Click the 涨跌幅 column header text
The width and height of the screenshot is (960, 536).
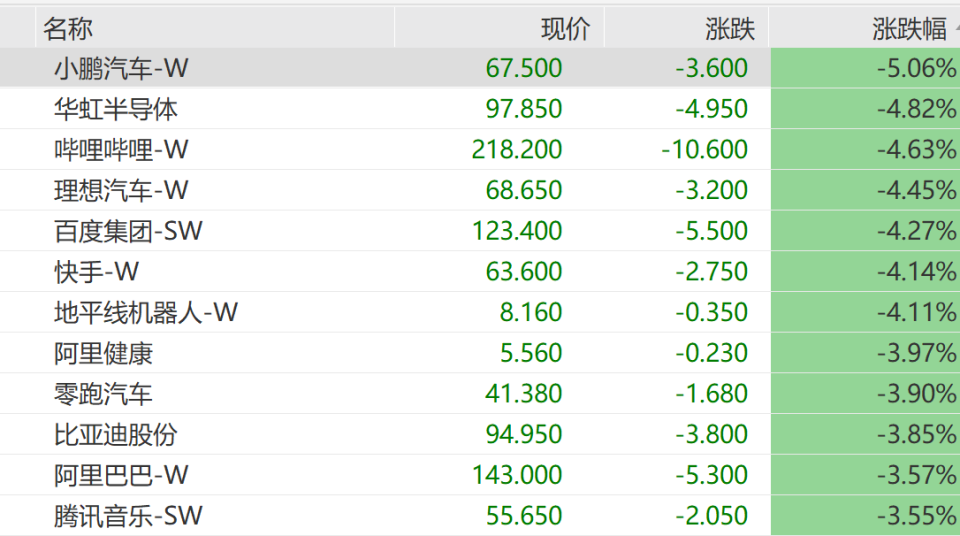tap(909, 29)
